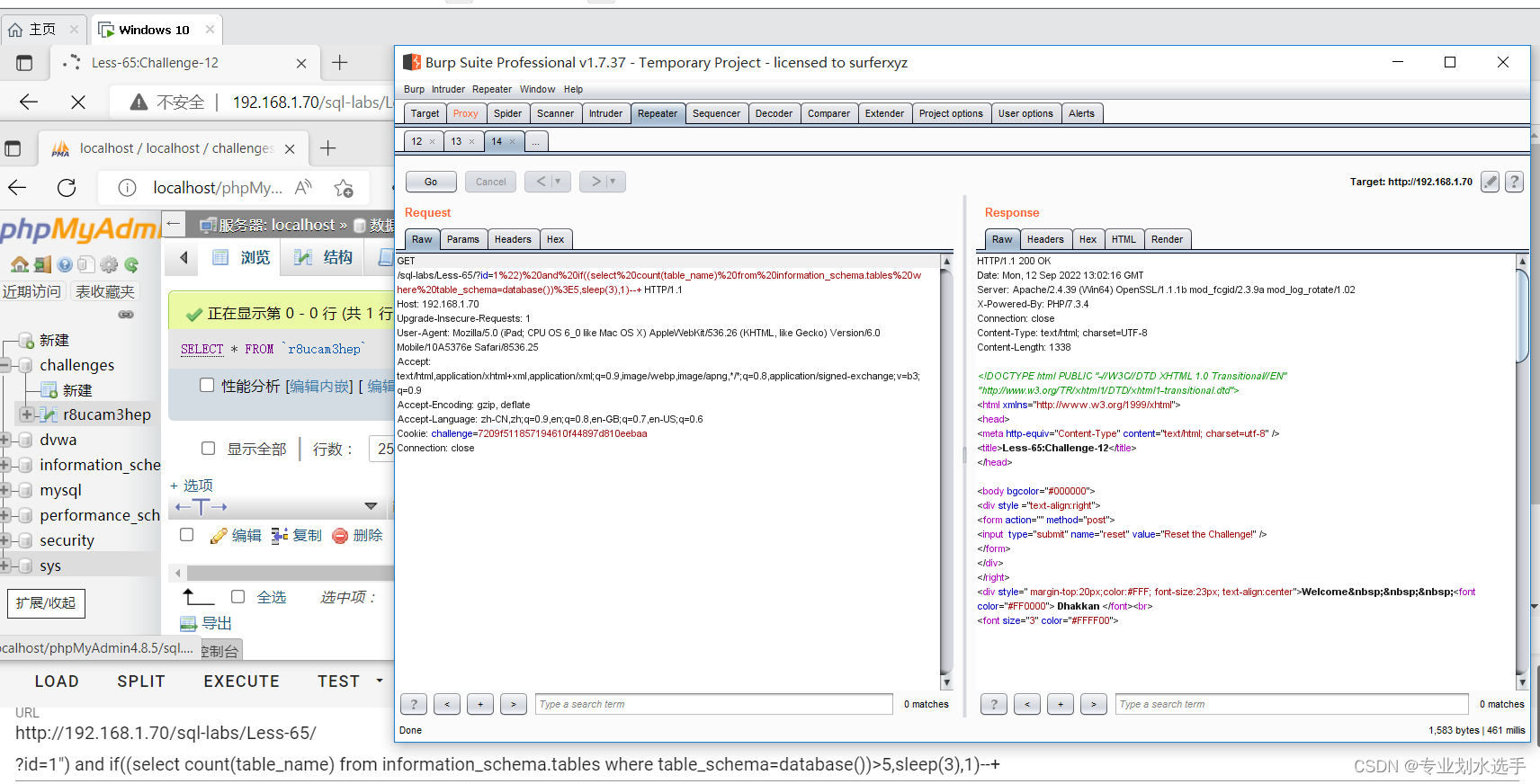Open the previous request history dropdown arrow
This screenshot has height=784, width=1540.
click(x=558, y=182)
